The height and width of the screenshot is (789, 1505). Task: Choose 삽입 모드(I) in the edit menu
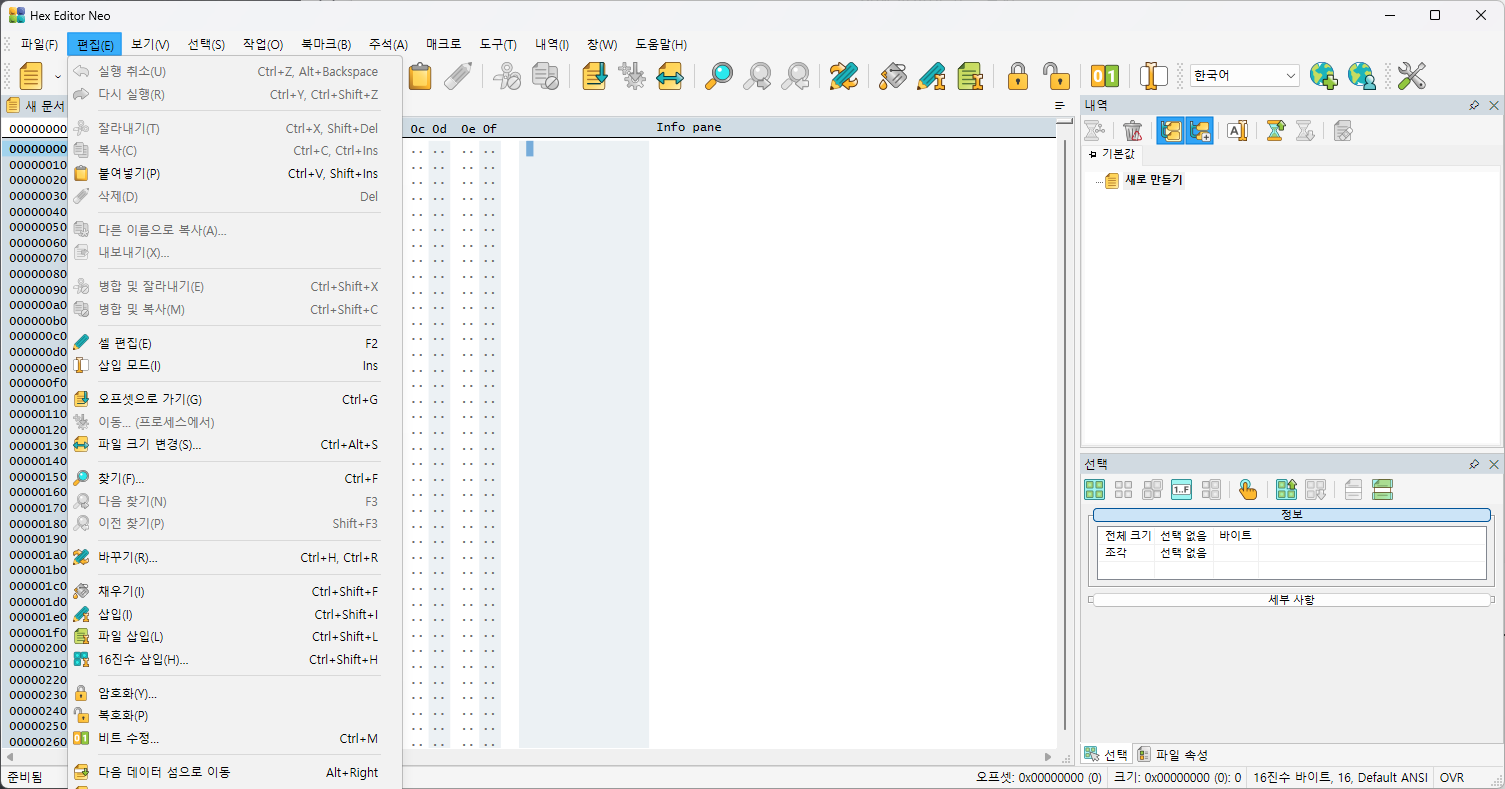tap(235, 366)
